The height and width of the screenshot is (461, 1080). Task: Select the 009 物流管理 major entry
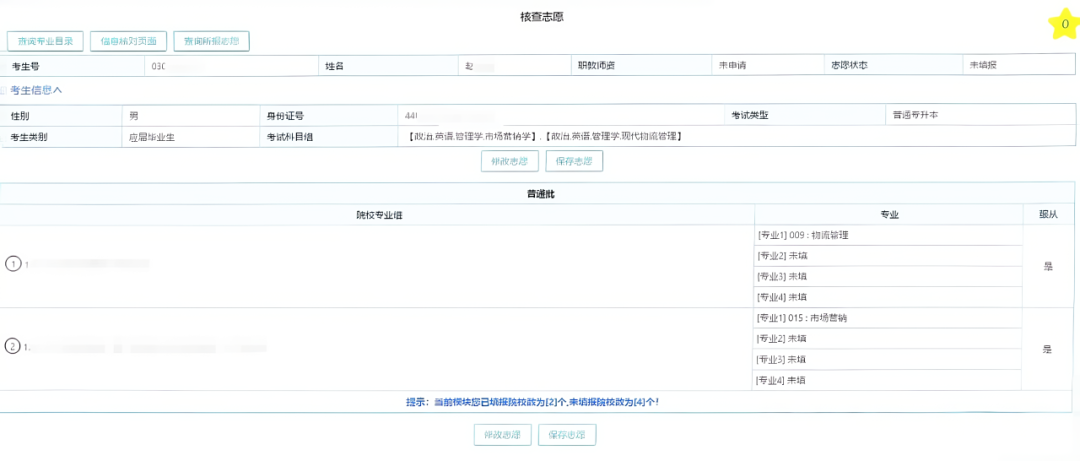point(810,235)
